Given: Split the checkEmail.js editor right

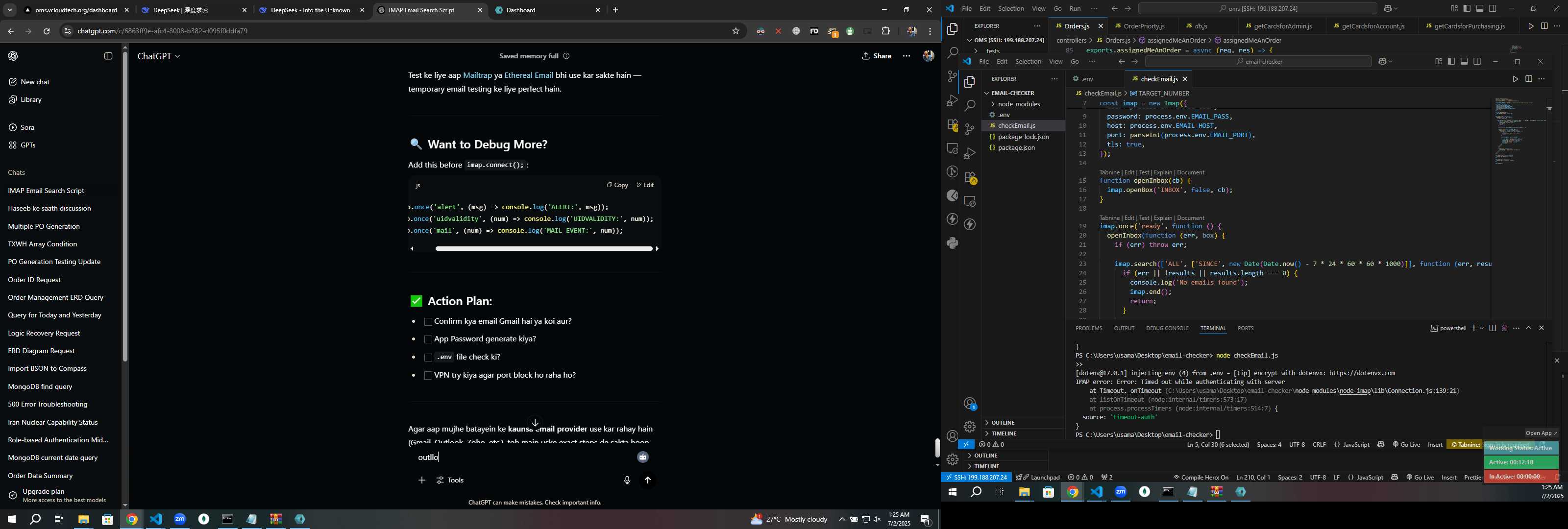Looking at the screenshot, I should (x=1528, y=79).
